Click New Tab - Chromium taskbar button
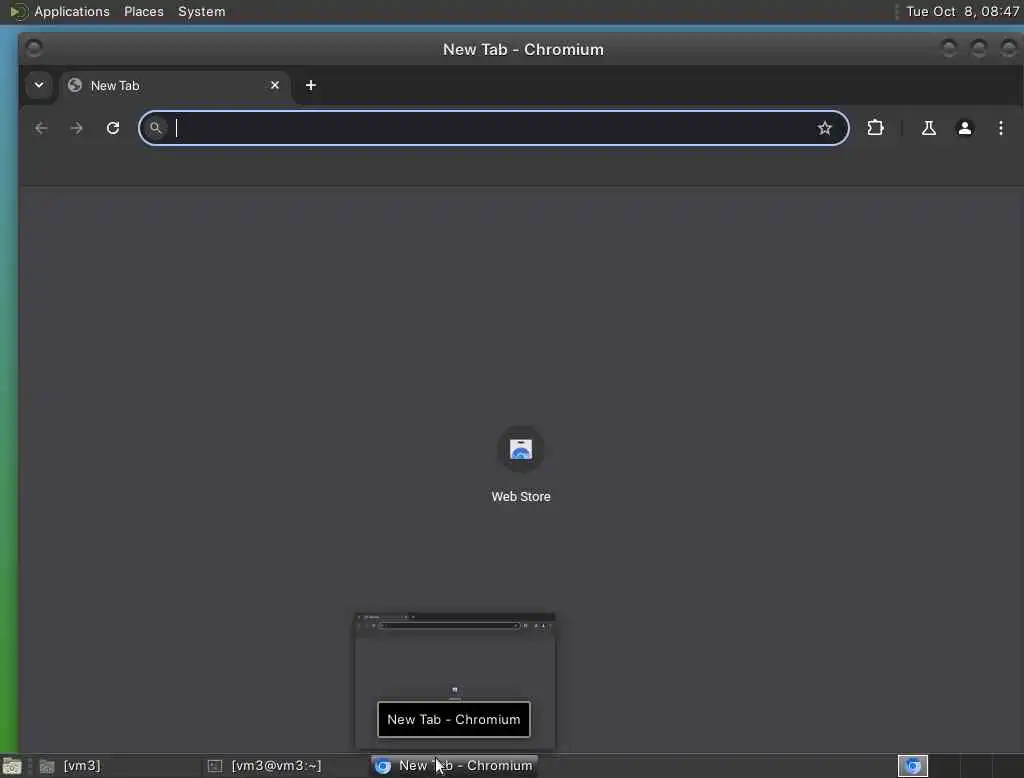This screenshot has height=778, width=1024. [x=455, y=766]
